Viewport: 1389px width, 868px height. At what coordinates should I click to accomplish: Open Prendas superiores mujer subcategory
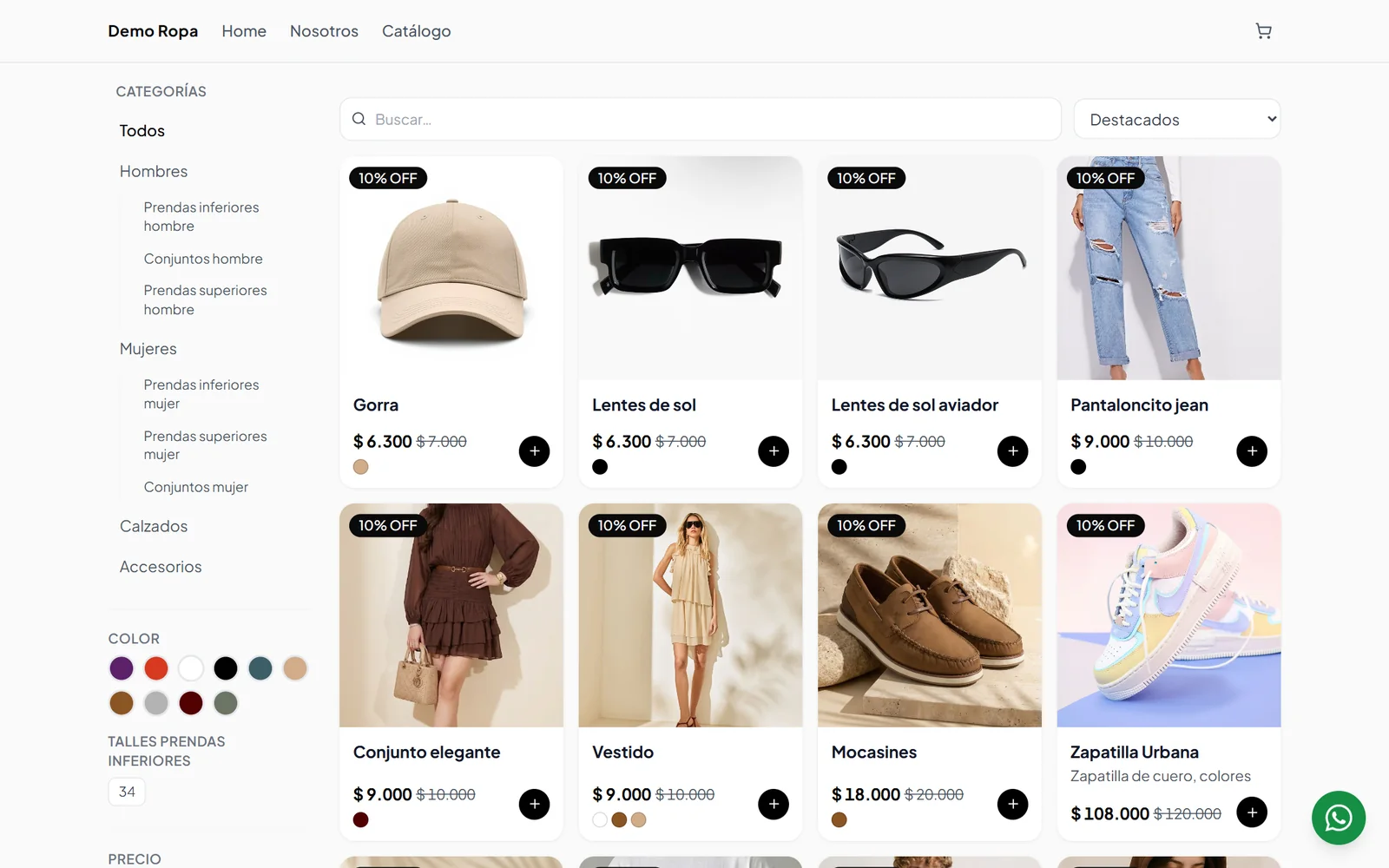coord(205,445)
